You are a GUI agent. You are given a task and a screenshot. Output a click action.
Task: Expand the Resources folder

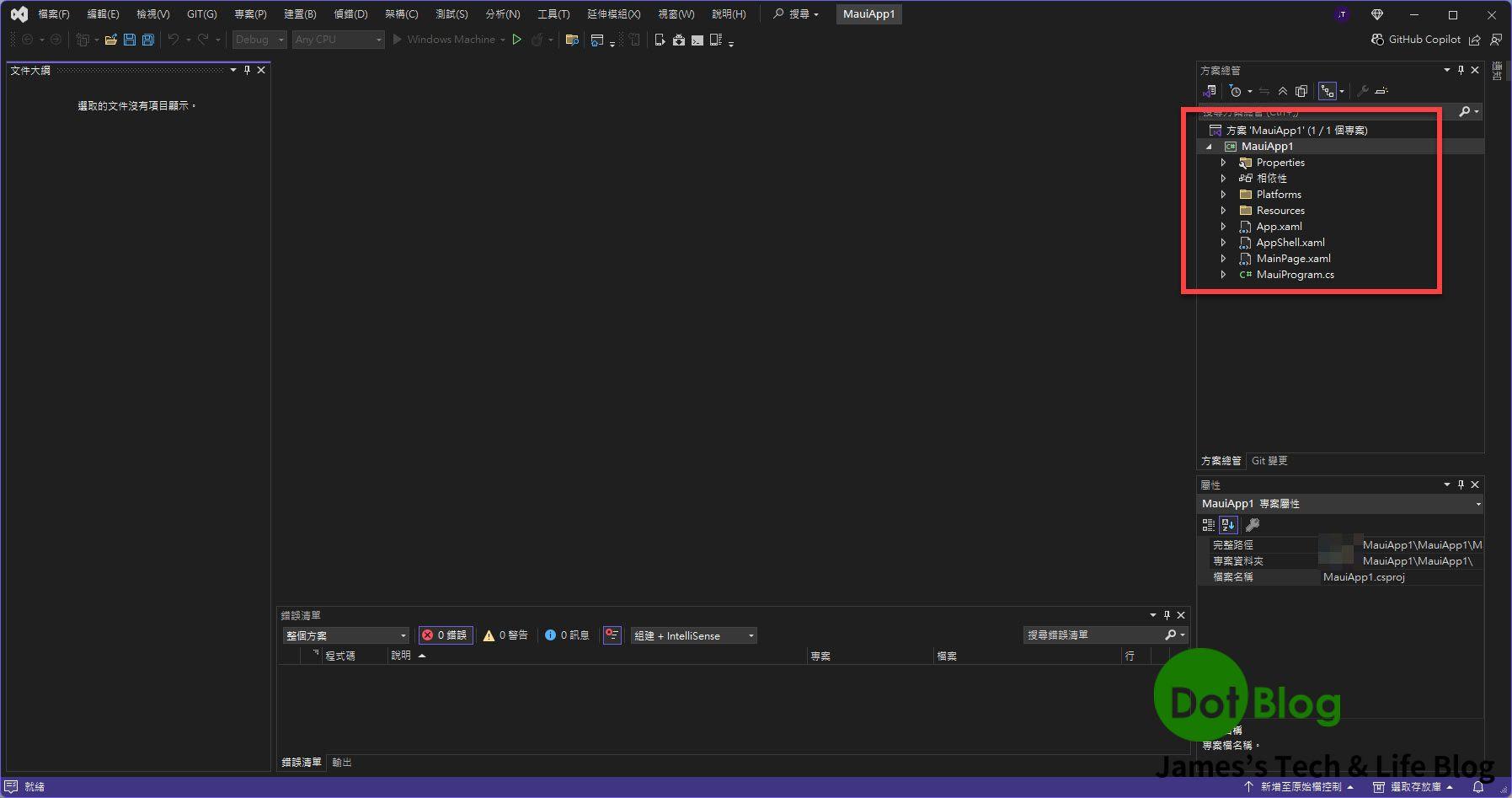[1224, 210]
